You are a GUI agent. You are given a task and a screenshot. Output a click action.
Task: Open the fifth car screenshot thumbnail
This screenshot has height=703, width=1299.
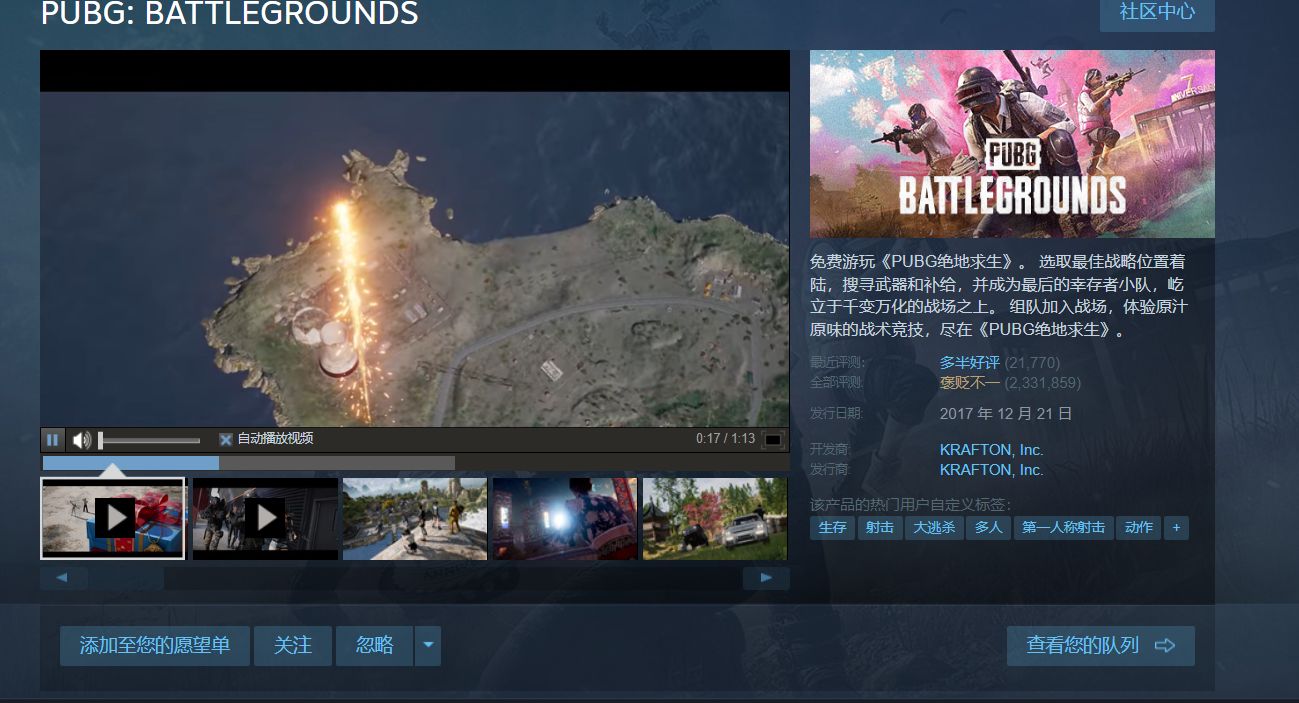[715, 518]
